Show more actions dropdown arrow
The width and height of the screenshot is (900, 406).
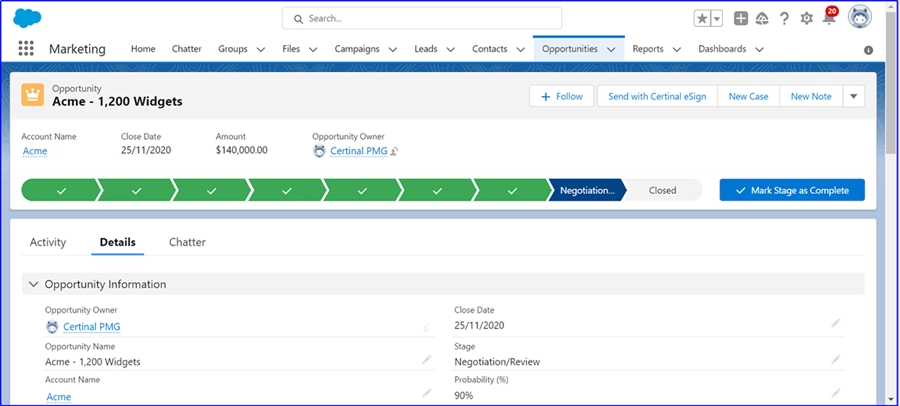[854, 96]
